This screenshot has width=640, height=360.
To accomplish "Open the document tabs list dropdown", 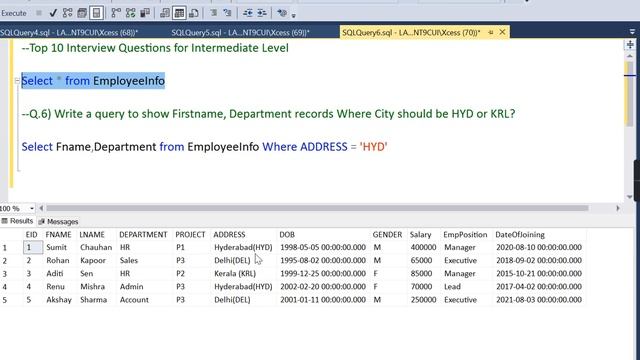I will [632, 32].
